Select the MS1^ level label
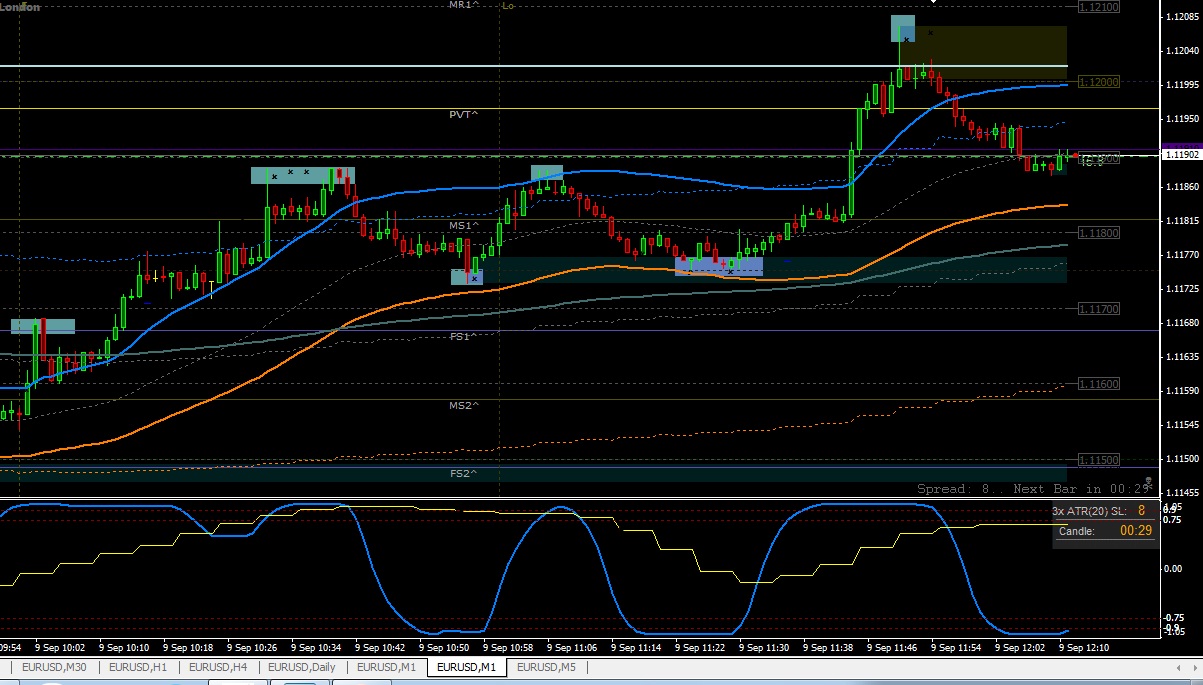Screen dimensions: 1203x685 [x=464, y=226]
